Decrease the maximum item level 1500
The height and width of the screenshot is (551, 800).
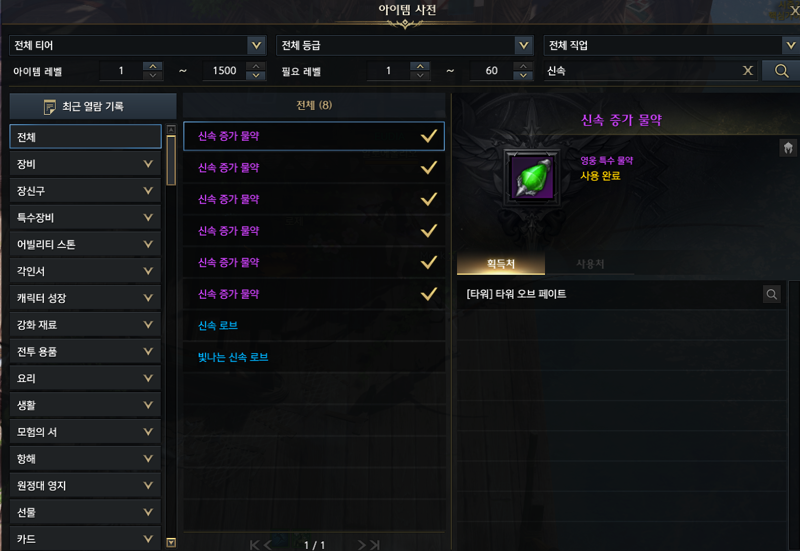point(256,76)
